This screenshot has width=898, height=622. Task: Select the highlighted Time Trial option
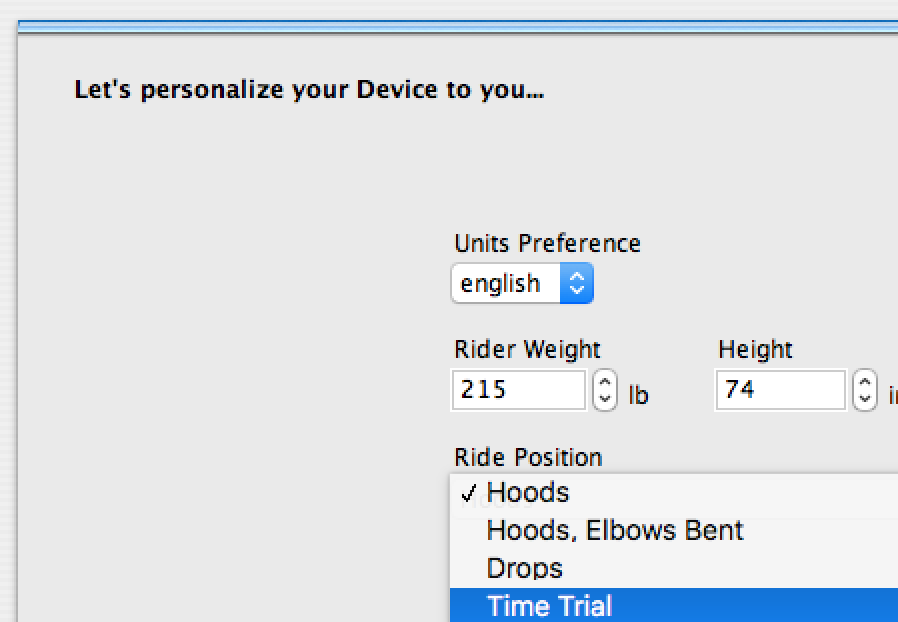550,606
